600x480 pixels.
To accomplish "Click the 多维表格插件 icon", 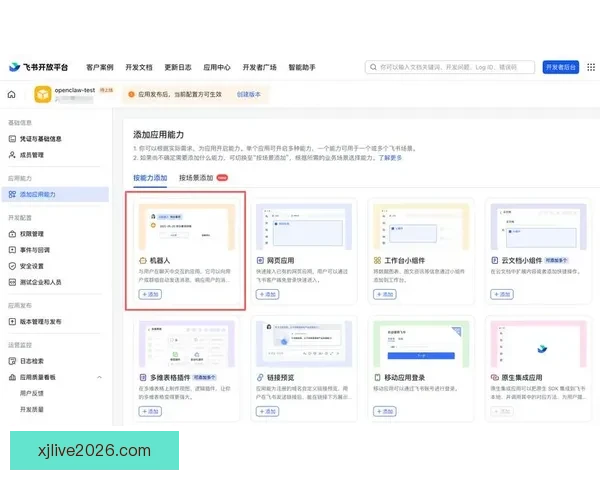I will 143,378.
